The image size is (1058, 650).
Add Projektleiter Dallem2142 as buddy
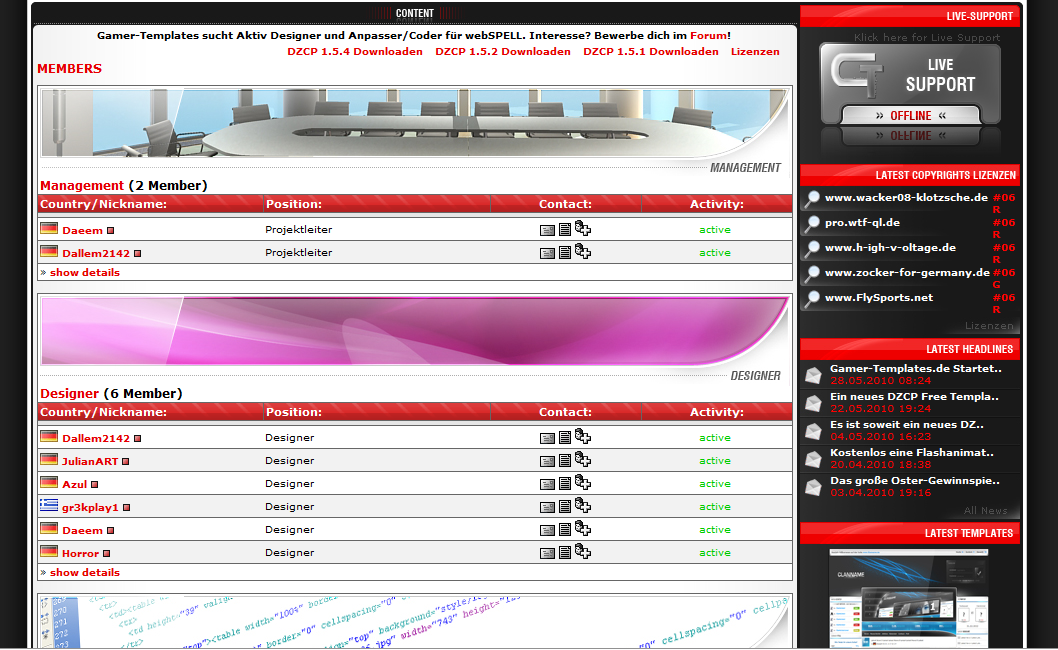[583, 252]
